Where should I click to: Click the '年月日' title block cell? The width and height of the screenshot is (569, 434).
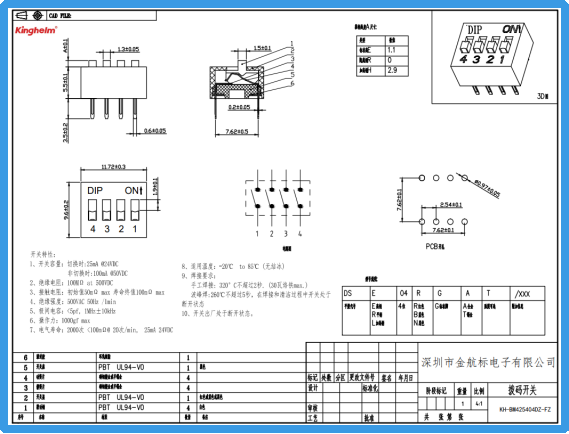[x=406, y=378]
